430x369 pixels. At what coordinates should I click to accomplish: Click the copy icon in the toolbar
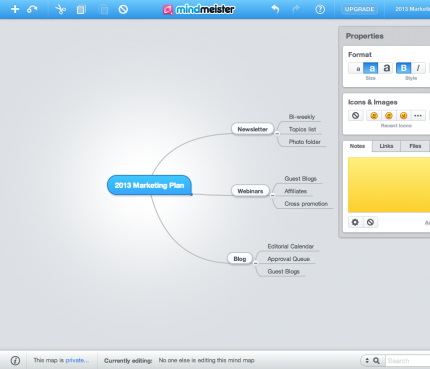[x=81, y=9]
